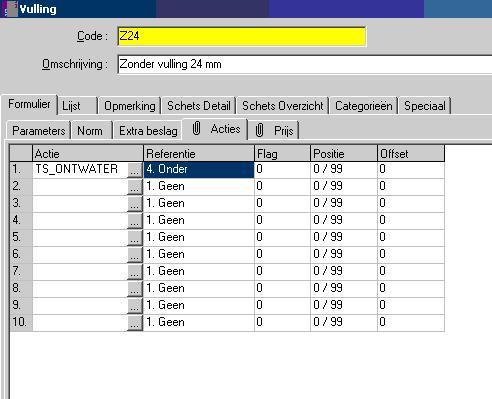
Task: Switch to the Formulier tab
Action: [x=29, y=104]
